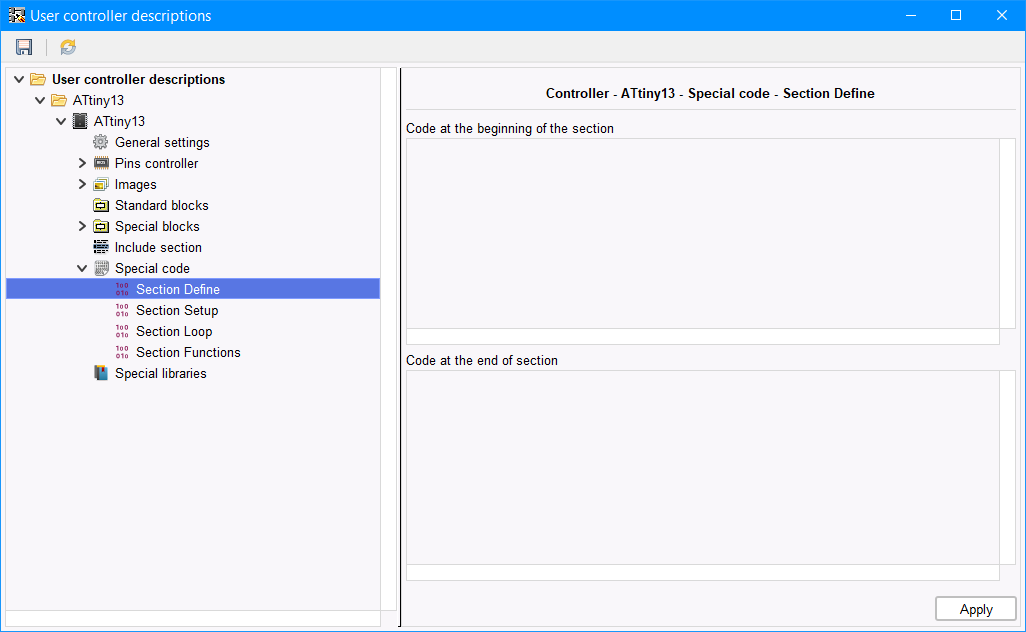Click the Save floppy disk toolbar icon
Image resolution: width=1026 pixels, height=632 pixels.
tap(24, 47)
